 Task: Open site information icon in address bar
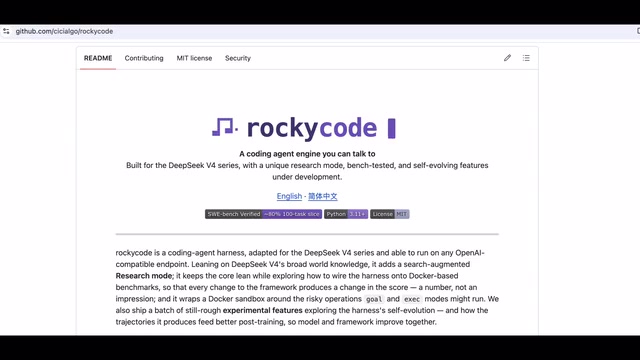6,31
